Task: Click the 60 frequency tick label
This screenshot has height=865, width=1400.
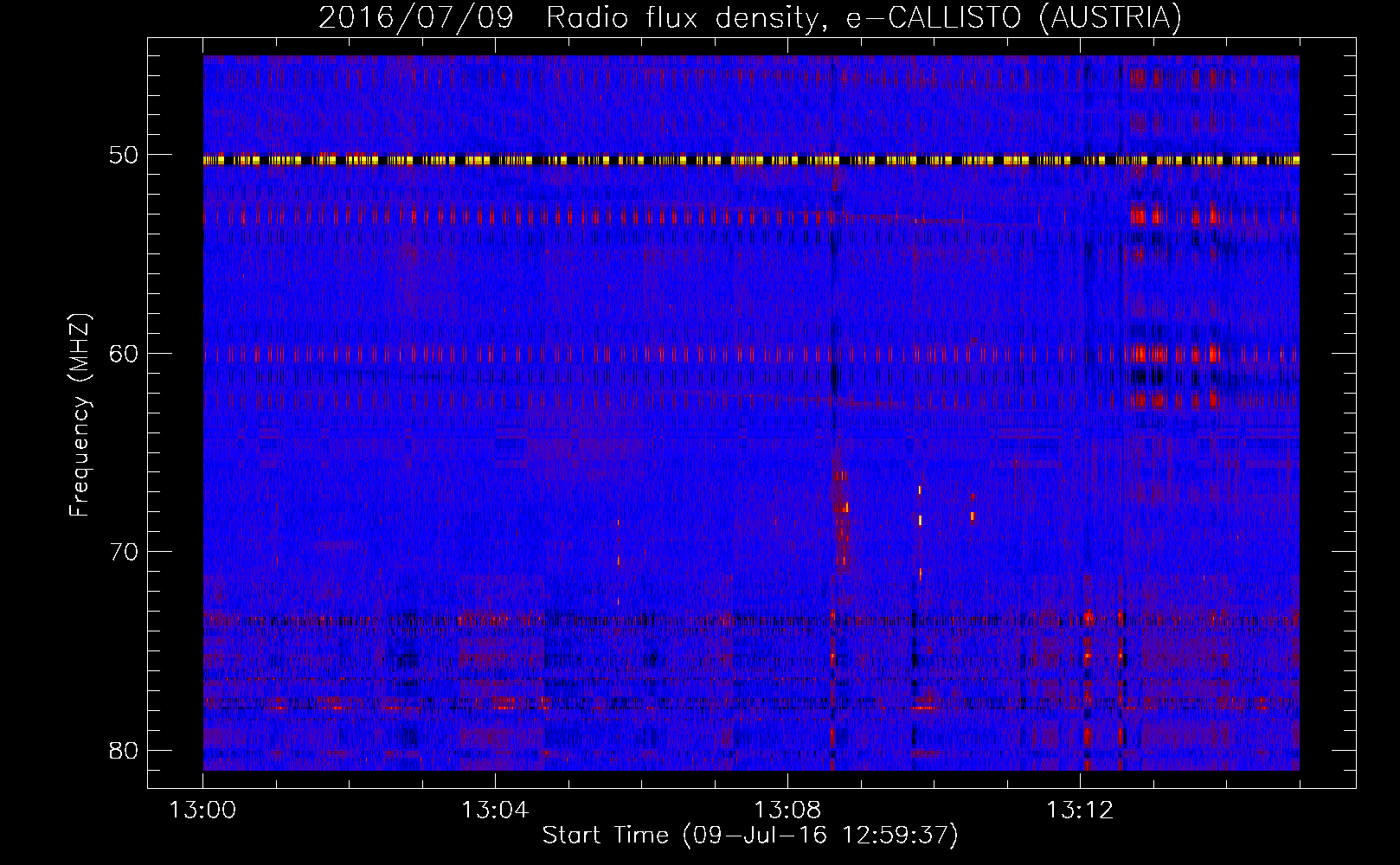Action: 123,354
